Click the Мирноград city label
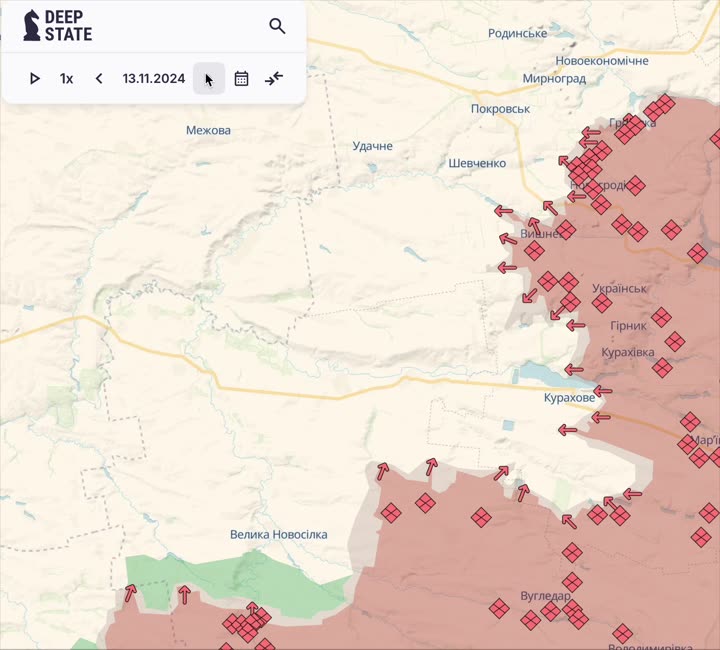The height and width of the screenshot is (650, 720). (x=554, y=78)
